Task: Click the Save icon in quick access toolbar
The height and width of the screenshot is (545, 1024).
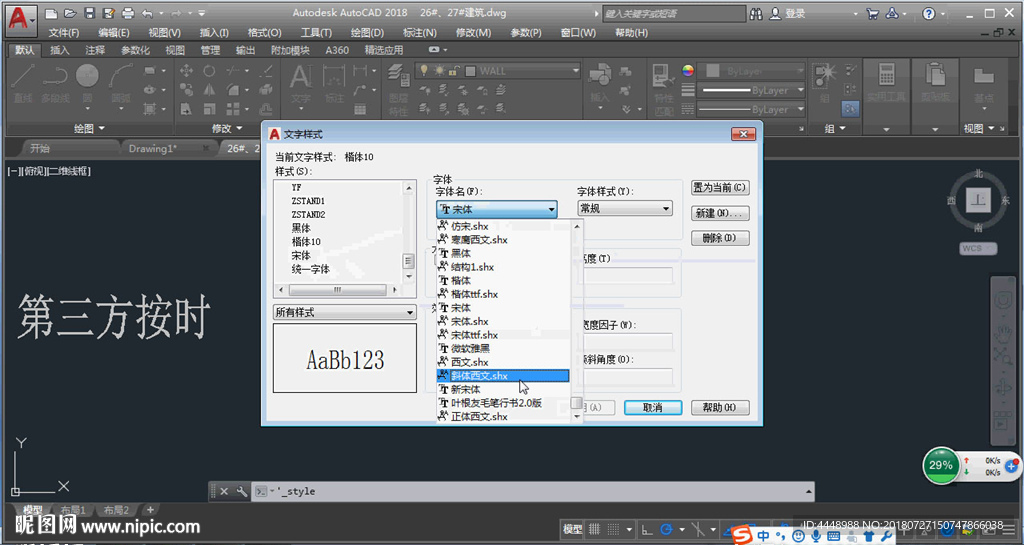Action: click(x=90, y=14)
